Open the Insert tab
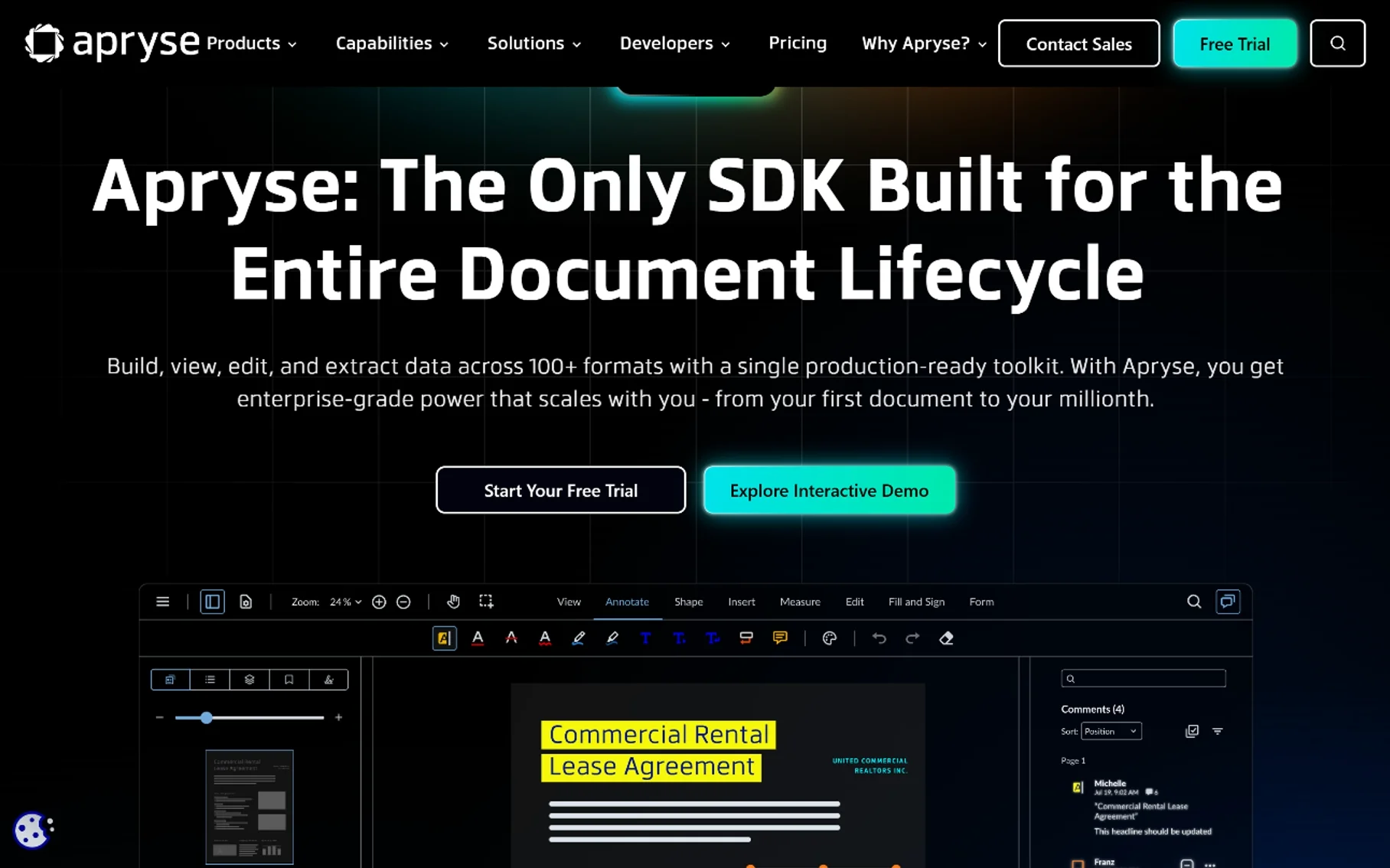1390x868 pixels. click(x=742, y=602)
